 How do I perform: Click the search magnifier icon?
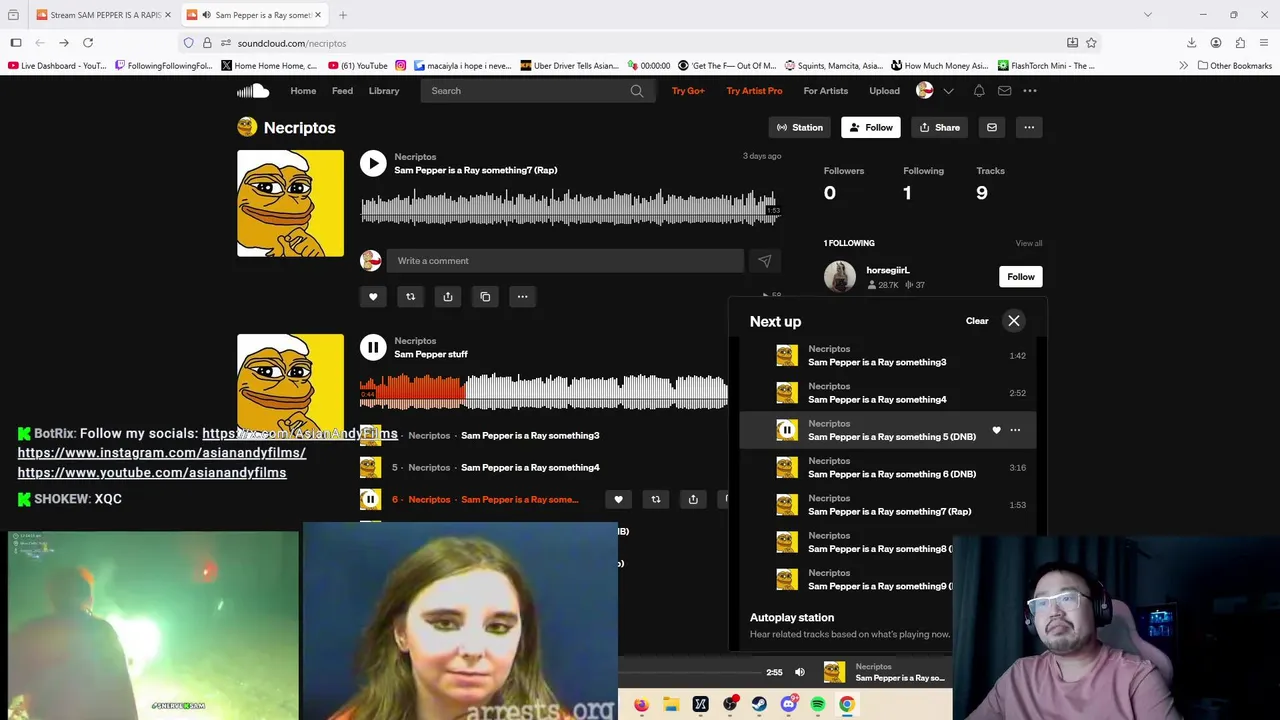pyautogui.click(x=637, y=91)
